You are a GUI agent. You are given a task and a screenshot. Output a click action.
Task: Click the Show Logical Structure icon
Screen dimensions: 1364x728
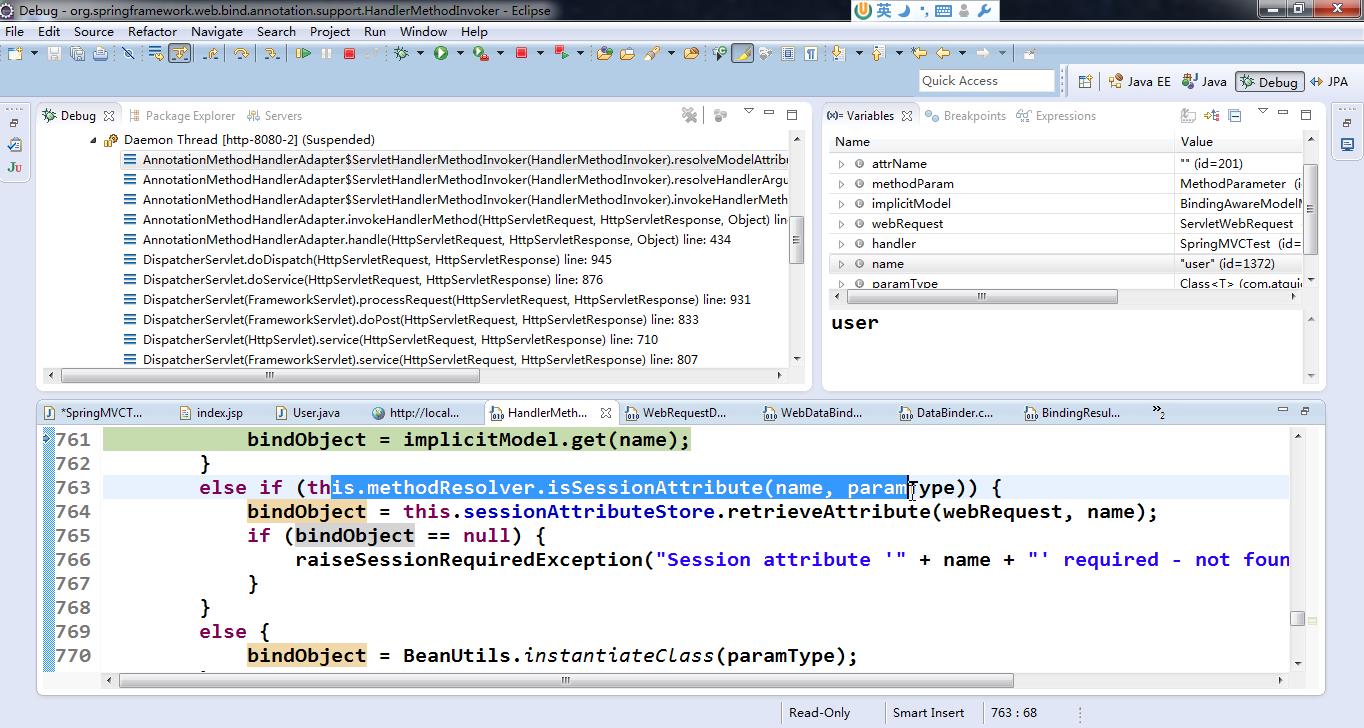(x=1211, y=115)
